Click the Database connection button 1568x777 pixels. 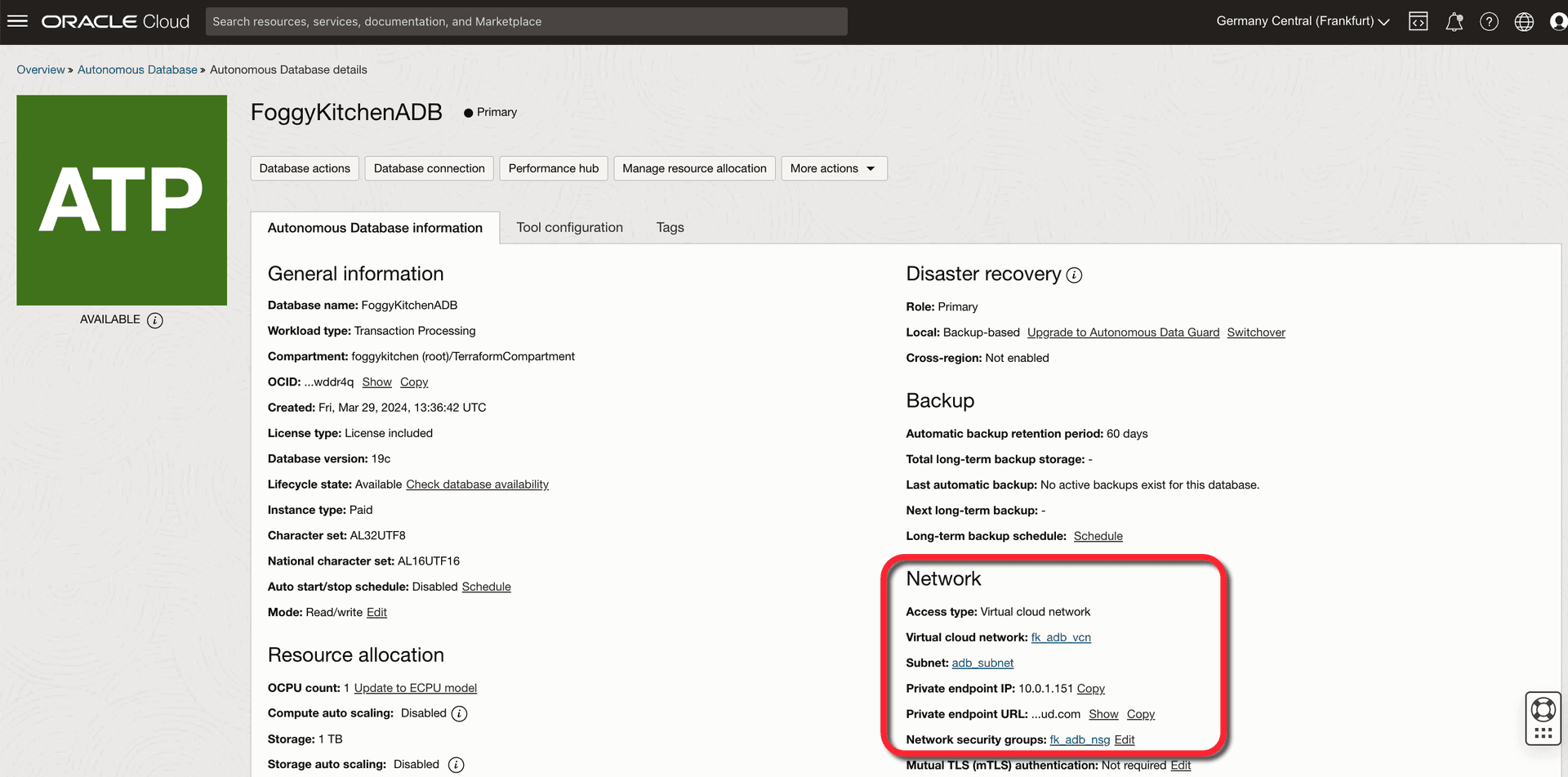point(430,168)
